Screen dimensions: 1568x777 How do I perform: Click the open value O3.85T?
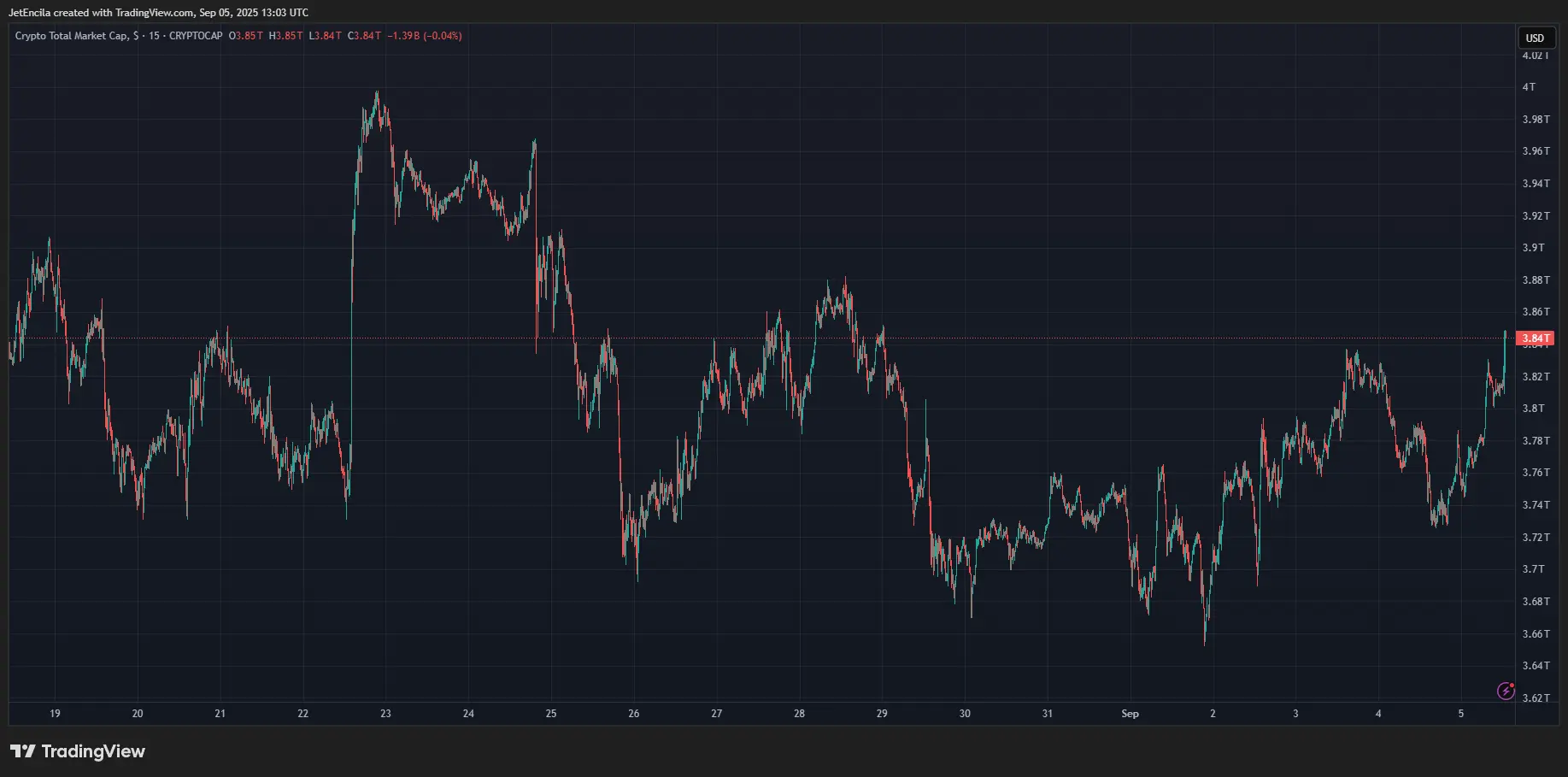pyautogui.click(x=246, y=36)
